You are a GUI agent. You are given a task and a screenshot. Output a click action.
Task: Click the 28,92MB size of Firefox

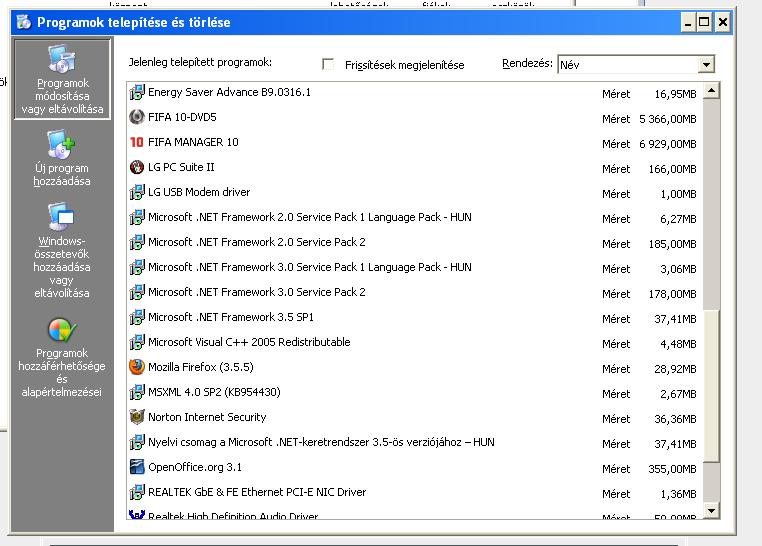(675, 369)
